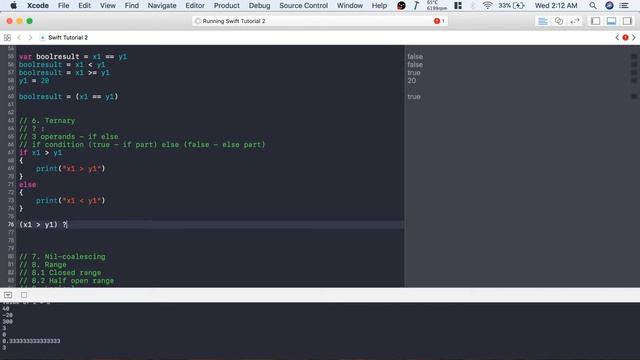The width and height of the screenshot is (640, 360).
Task: Show quick look for true result on line 57
Action: click(x=633, y=73)
